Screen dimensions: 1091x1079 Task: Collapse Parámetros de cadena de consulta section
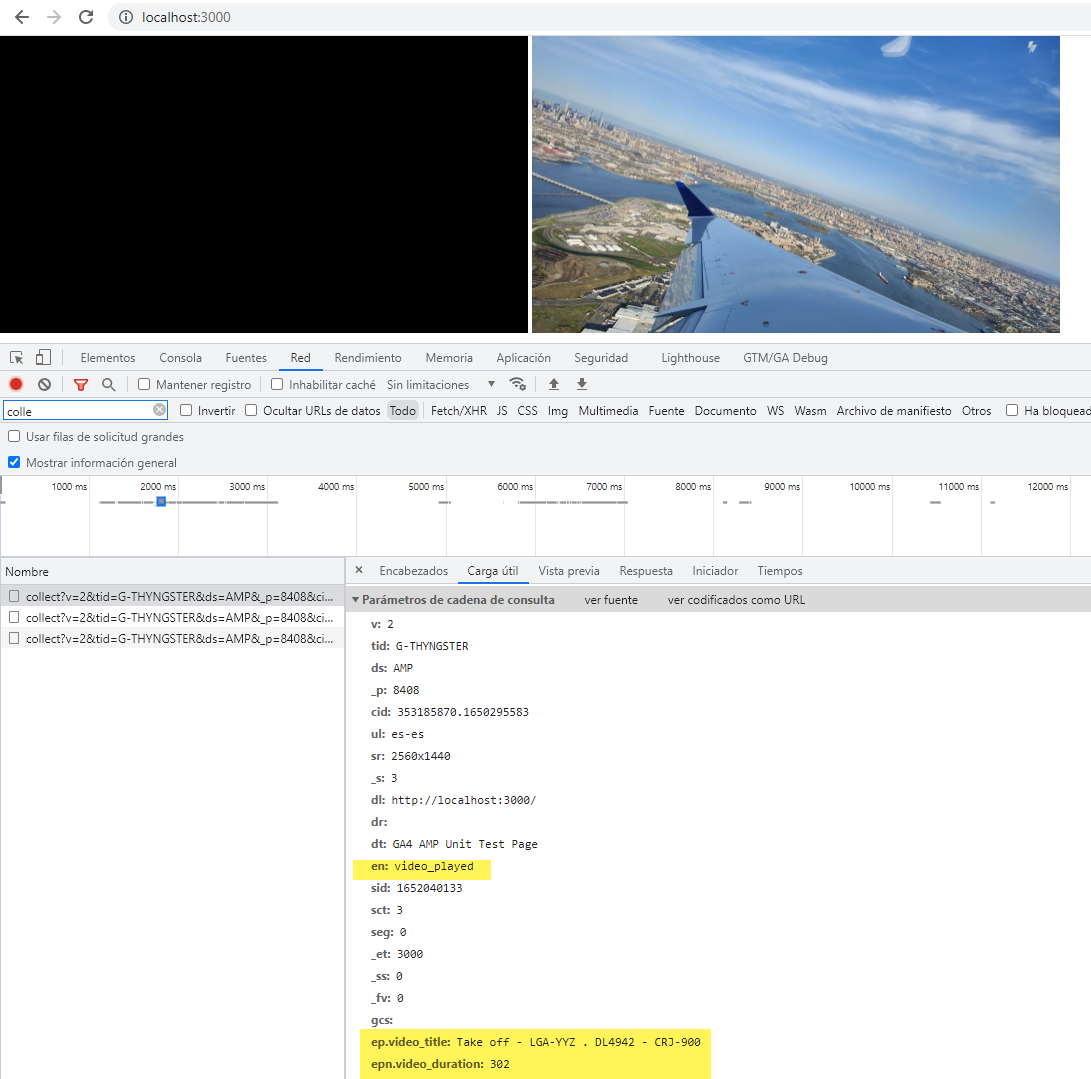(x=355, y=600)
